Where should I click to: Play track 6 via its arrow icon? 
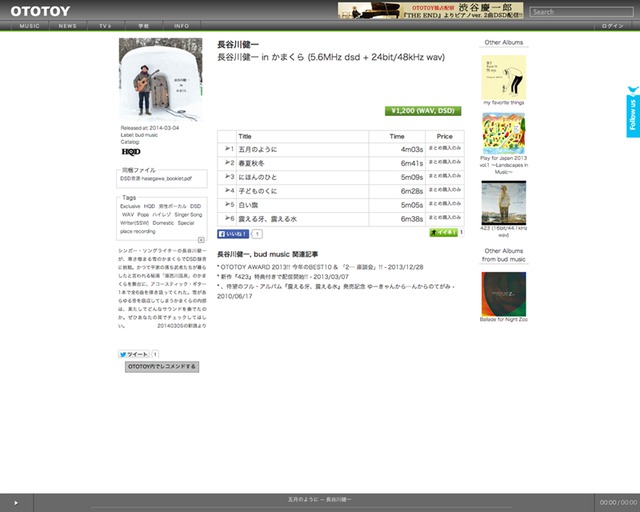pyautogui.click(x=229, y=218)
